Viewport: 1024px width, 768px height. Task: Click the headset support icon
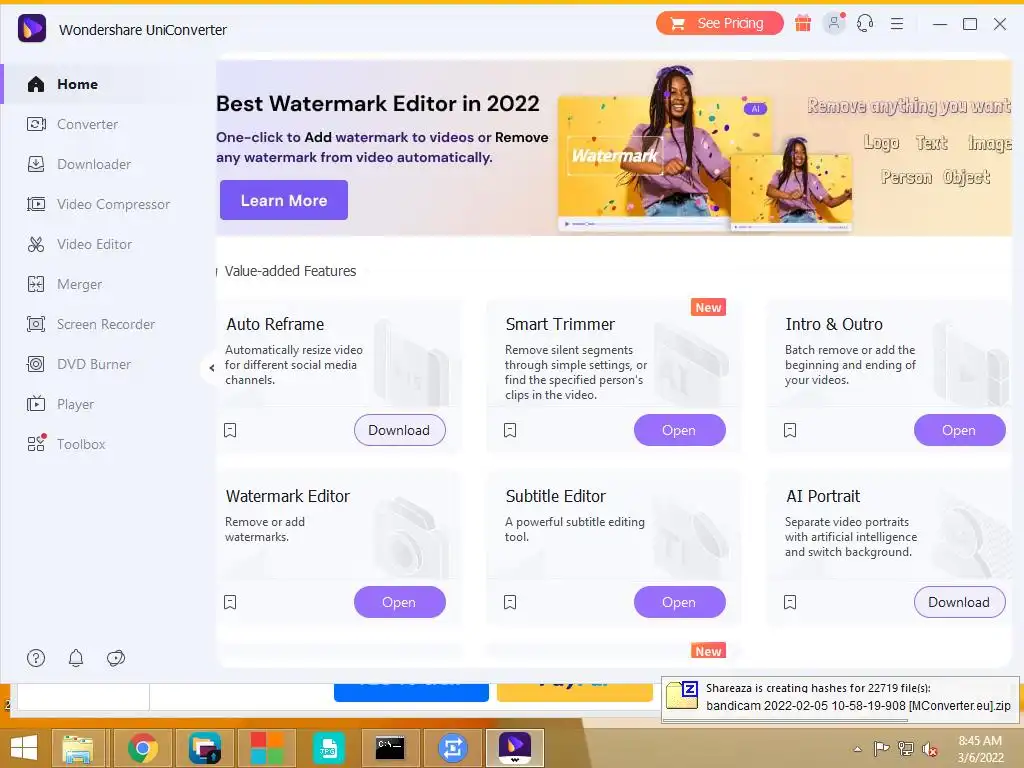click(865, 24)
